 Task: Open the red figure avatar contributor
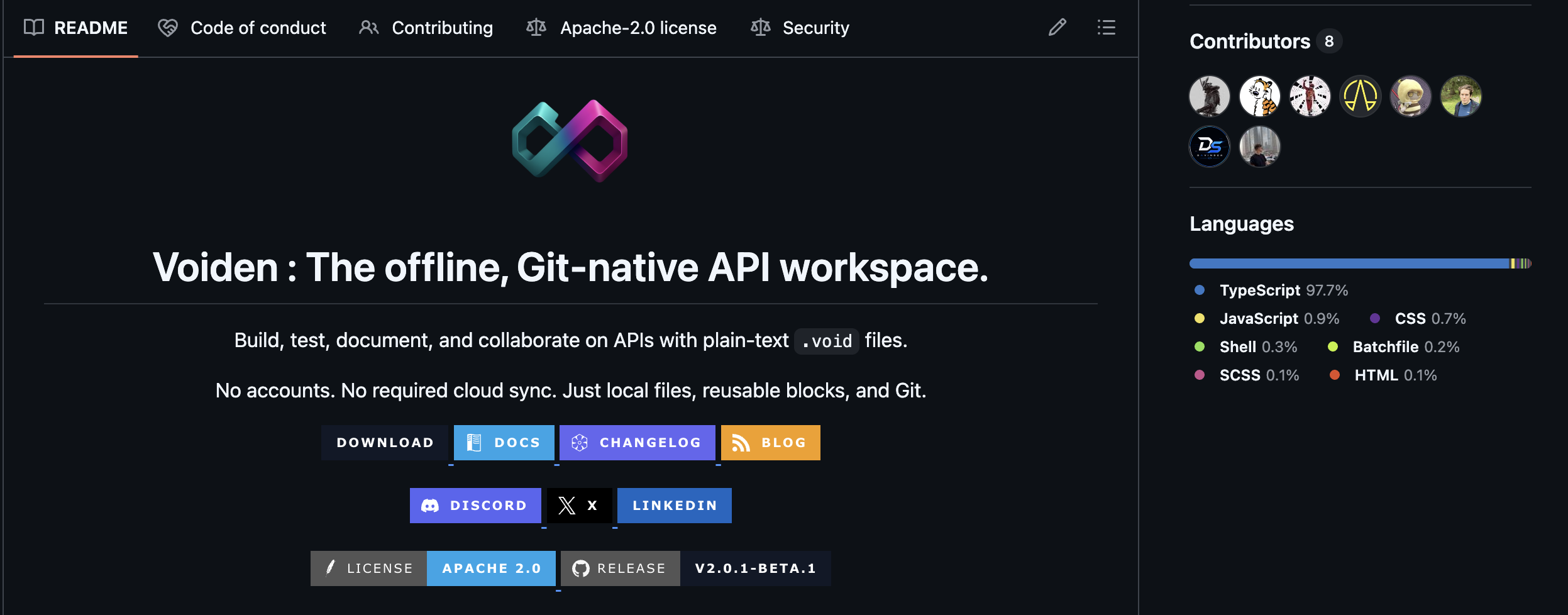pyautogui.click(x=1310, y=96)
